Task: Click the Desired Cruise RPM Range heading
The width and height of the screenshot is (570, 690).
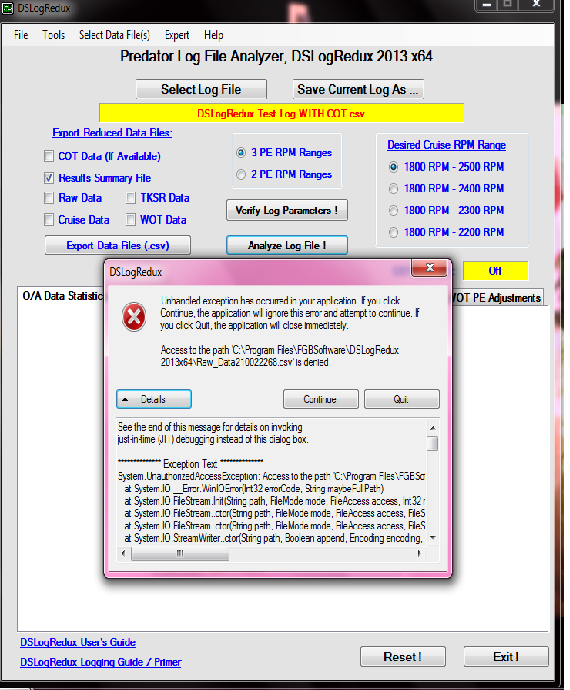Action: (x=446, y=145)
